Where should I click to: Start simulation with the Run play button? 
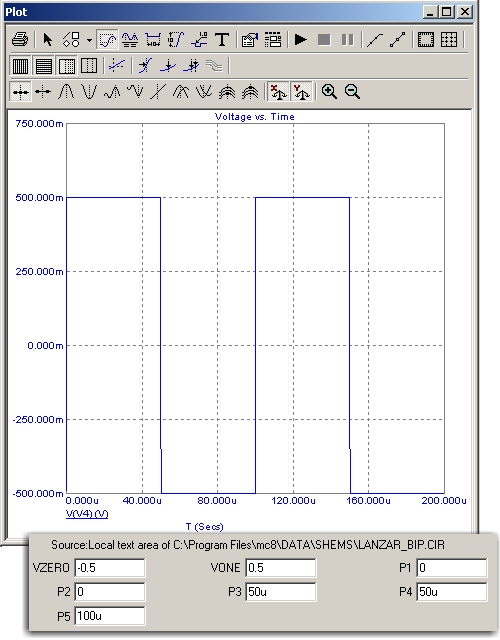pyautogui.click(x=301, y=40)
